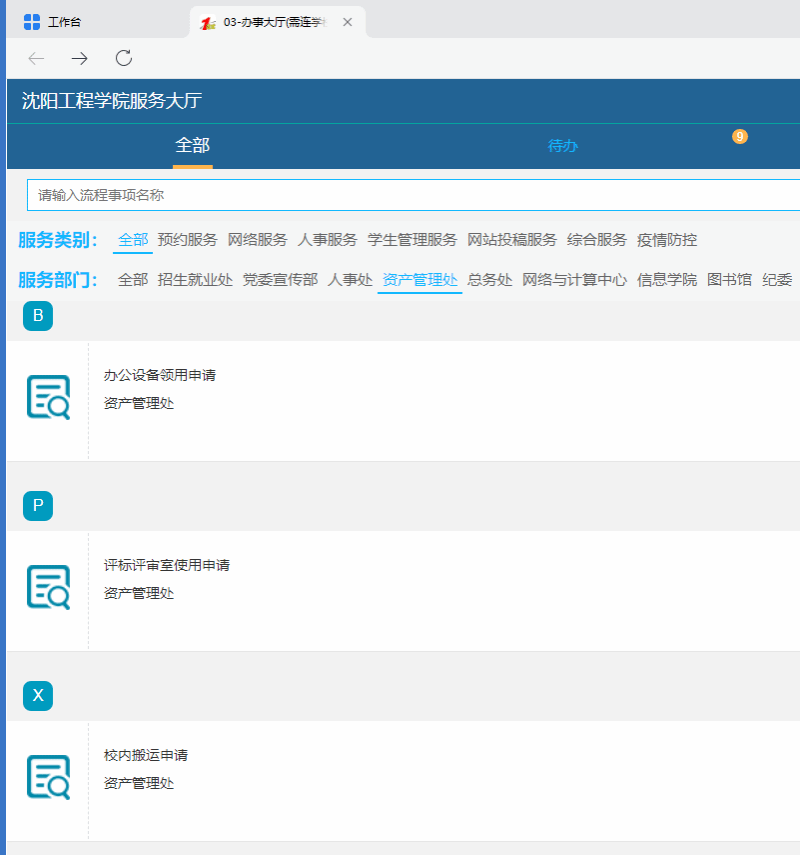Click the document icon for 校内搬运申请

pos(49,778)
